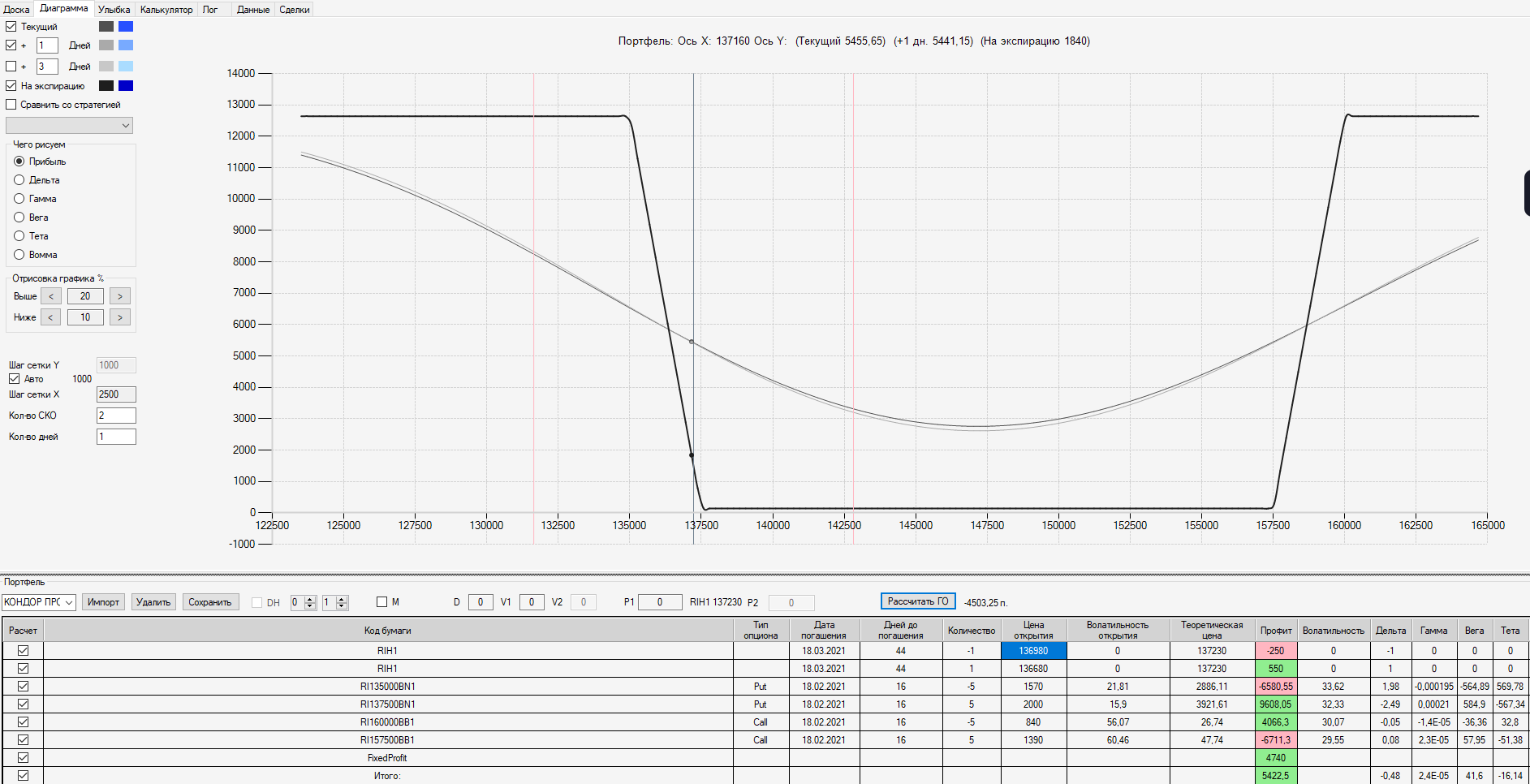Screen dimensions: 1530x784
Task: Switch to the Улыбка tab
Action: pos(114,10)
